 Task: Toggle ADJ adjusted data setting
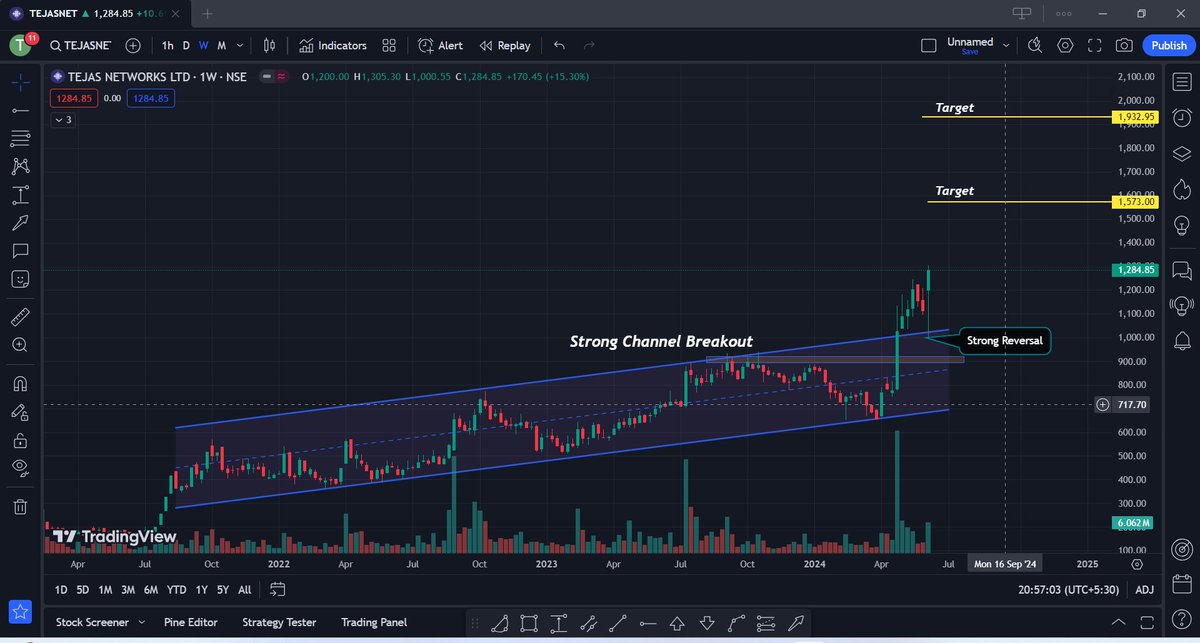click(1144, 590)
